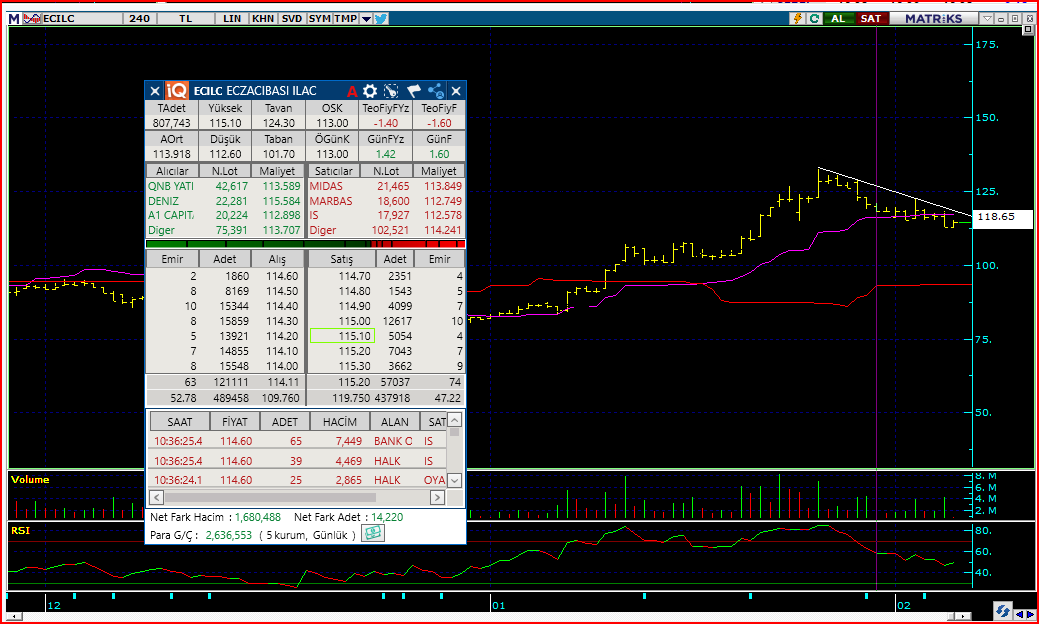
Task: Click the red A icon in panel header
Action: click(x=352, y=91)
